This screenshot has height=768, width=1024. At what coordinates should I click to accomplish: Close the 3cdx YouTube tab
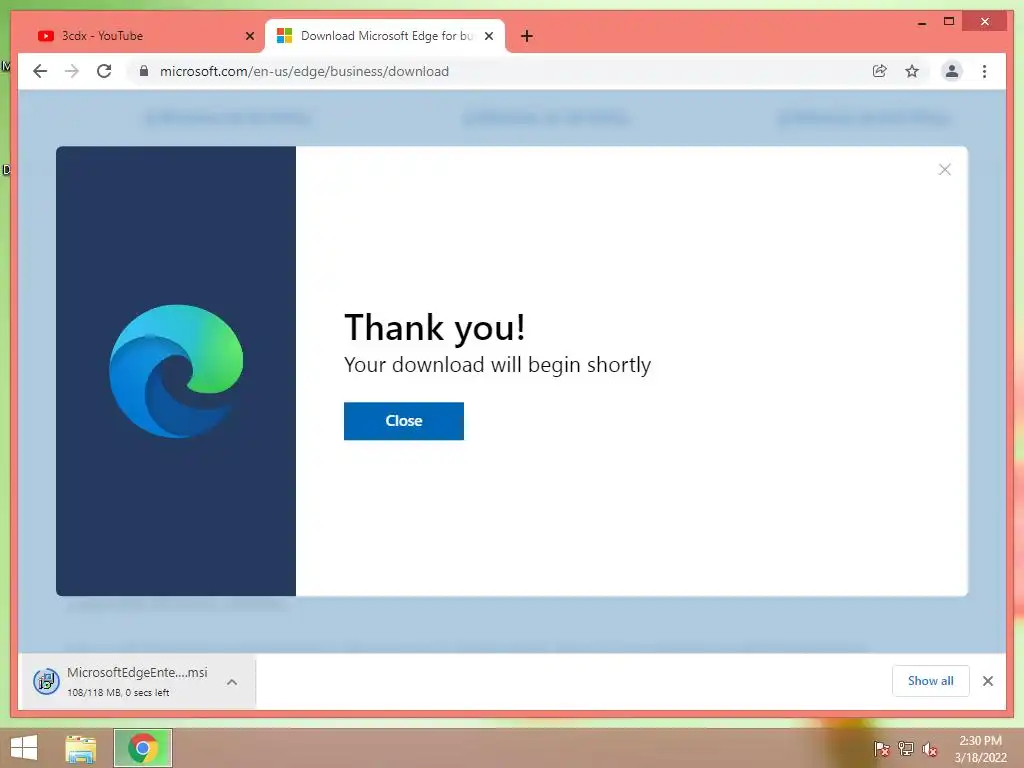[249, 36]
